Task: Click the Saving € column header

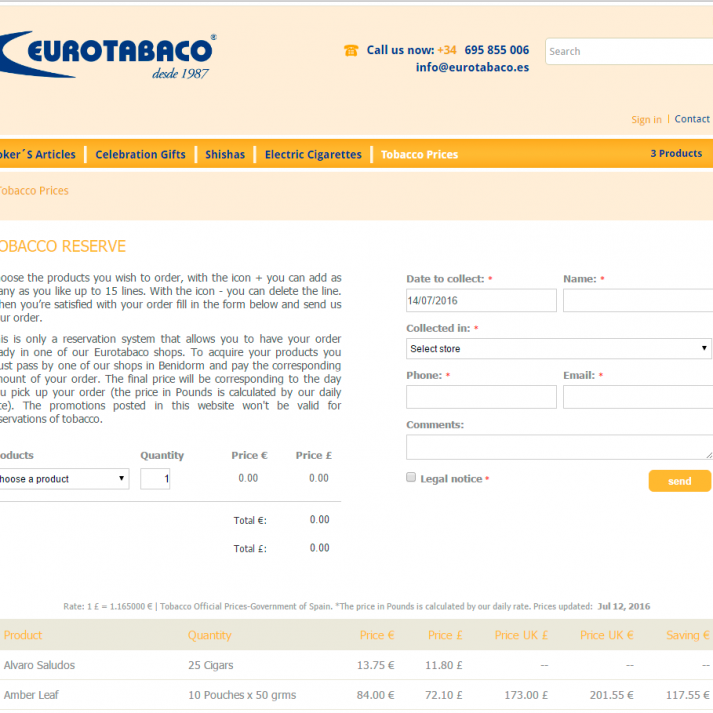Action: coord(688,635)
